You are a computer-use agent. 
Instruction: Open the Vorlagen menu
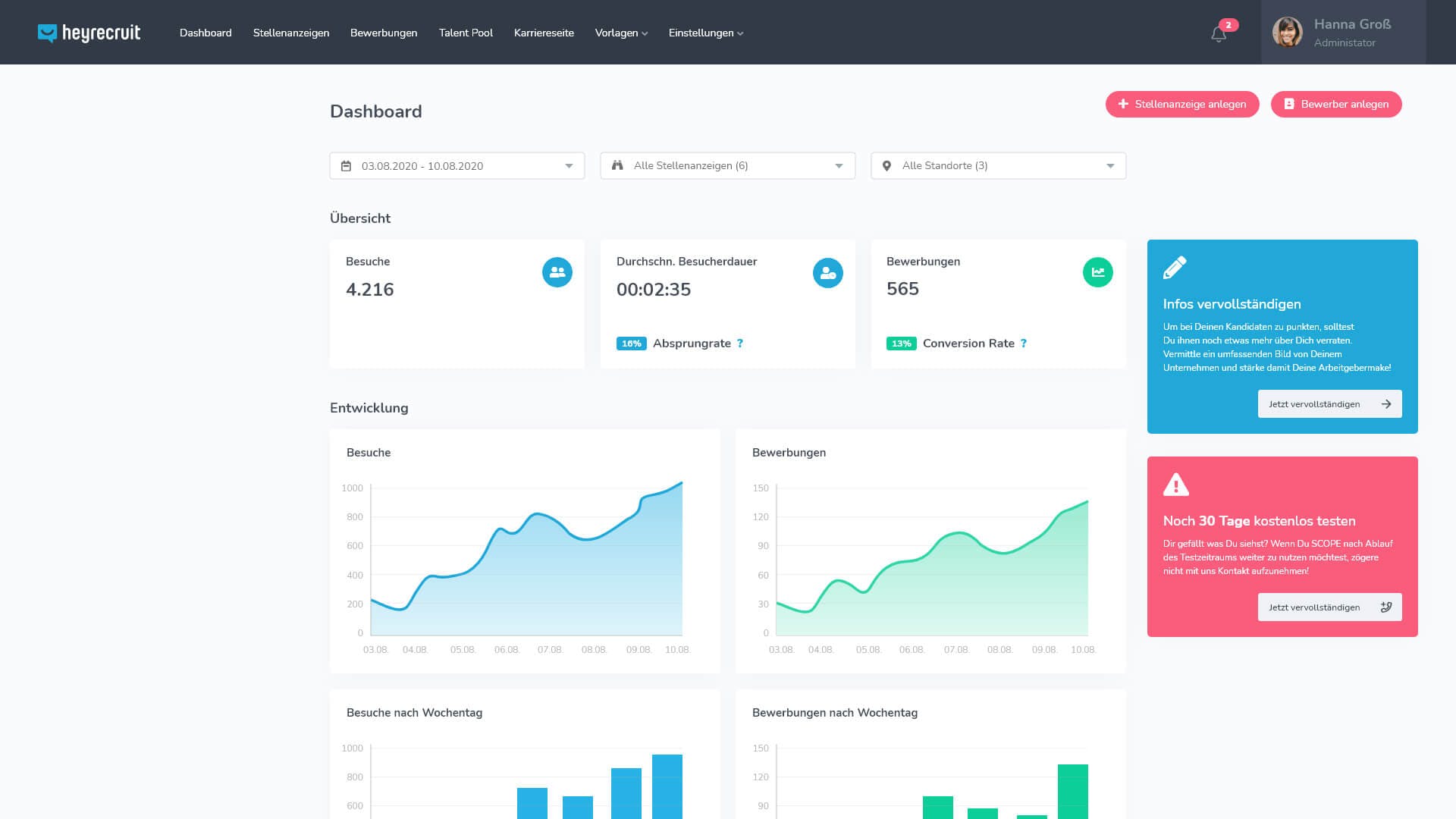tap(621, 33)
